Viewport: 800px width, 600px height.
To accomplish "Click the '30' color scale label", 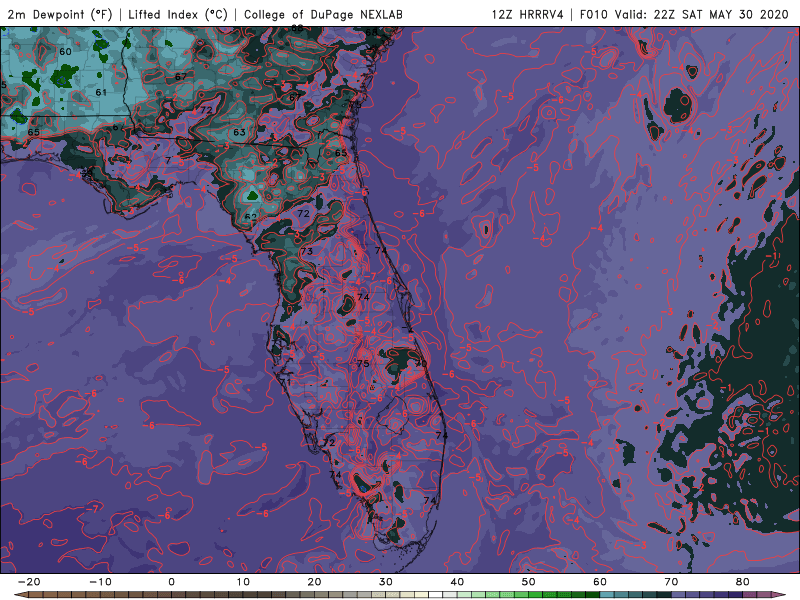I will (x=386, y=582).
